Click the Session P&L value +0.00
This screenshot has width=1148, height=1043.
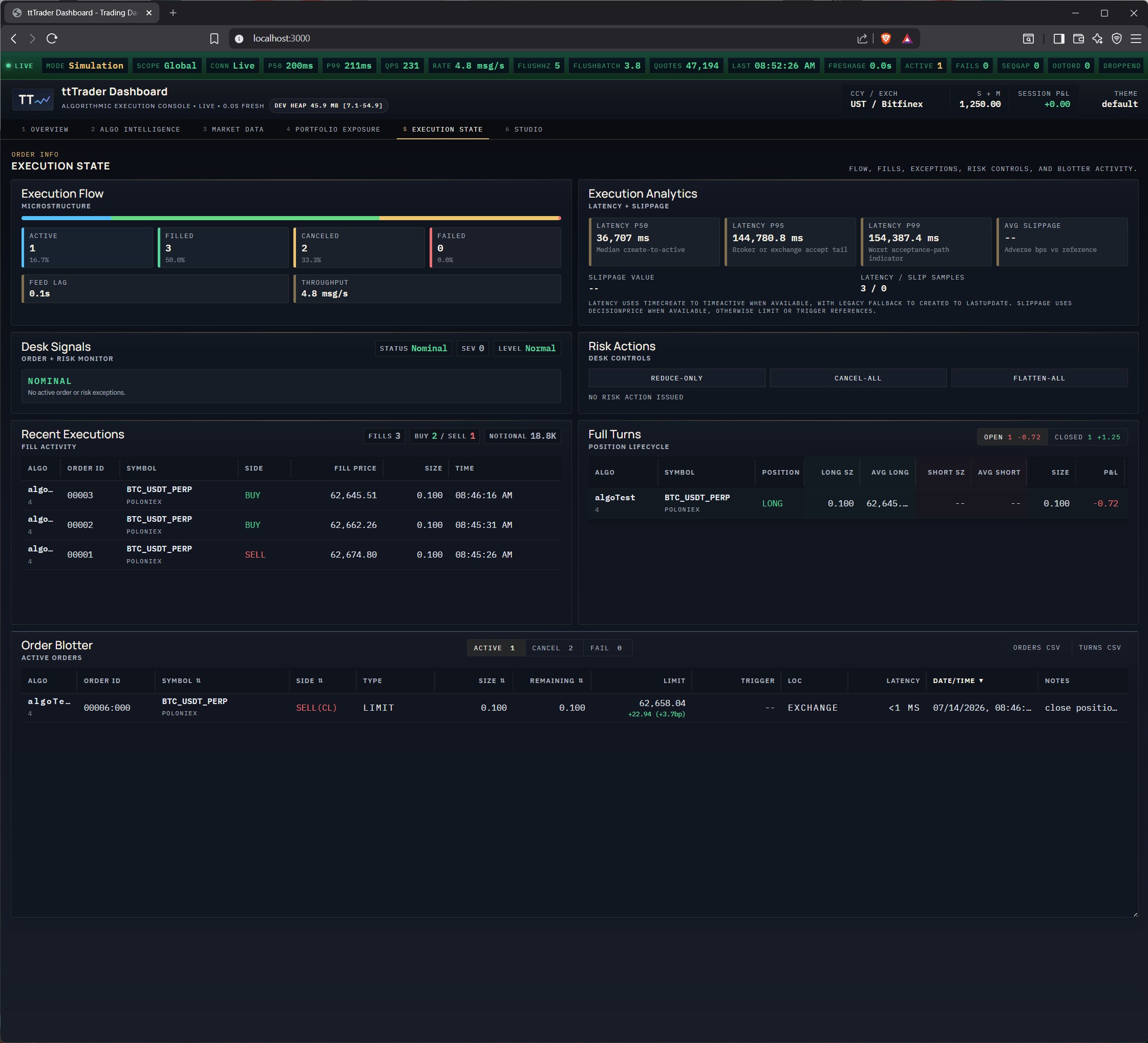coord(1057,104)
